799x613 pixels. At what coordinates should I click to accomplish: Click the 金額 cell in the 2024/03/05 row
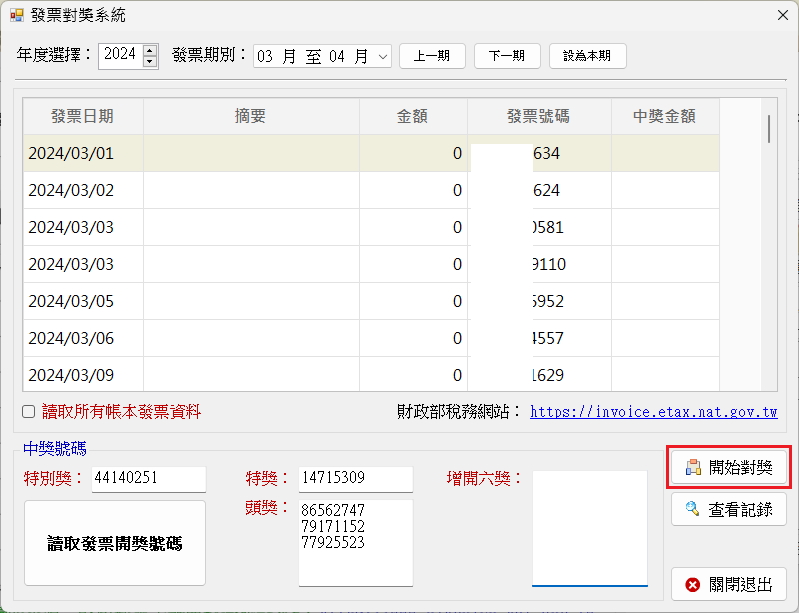413,301
